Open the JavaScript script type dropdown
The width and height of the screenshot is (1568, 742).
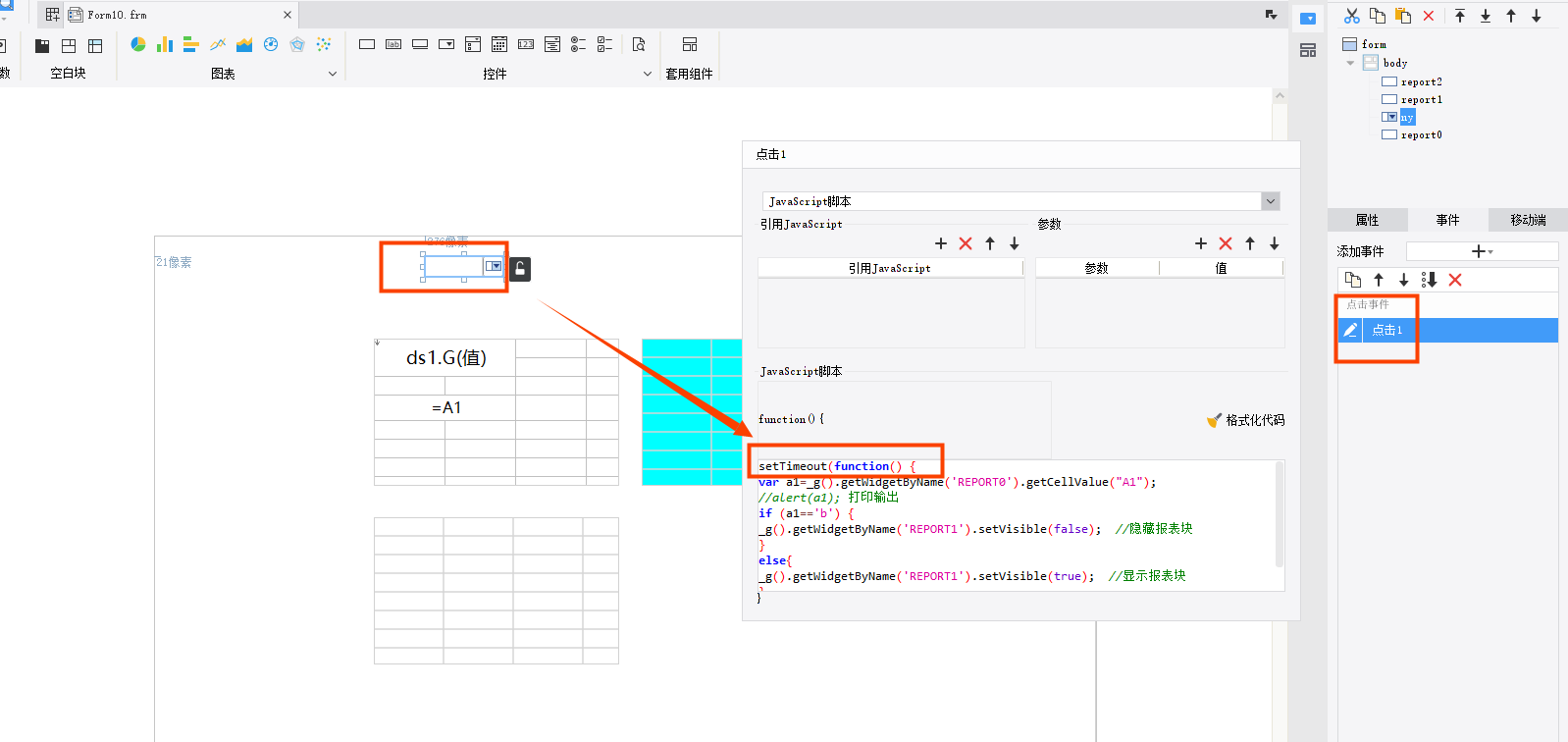[x=1271, y=201]
